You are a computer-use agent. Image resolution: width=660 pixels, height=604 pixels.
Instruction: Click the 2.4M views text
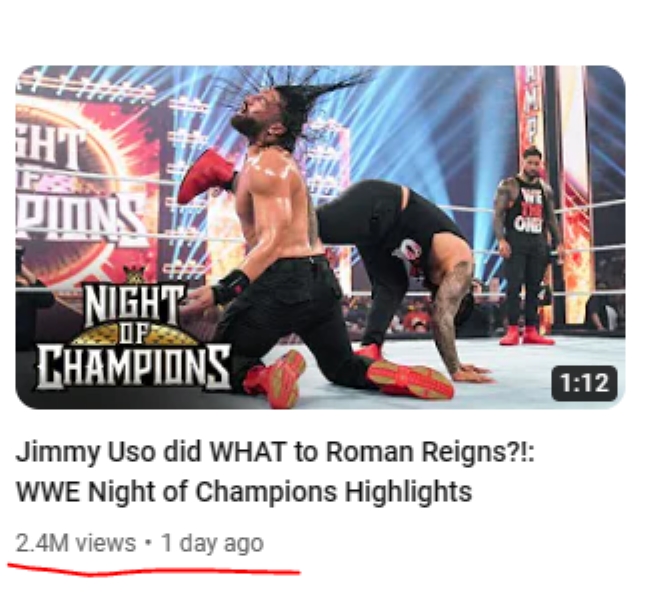tap(76, 543)
